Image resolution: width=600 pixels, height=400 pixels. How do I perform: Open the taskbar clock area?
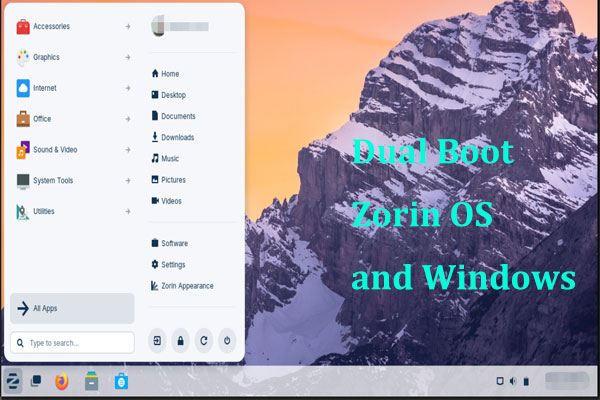(x=567, y=380)
